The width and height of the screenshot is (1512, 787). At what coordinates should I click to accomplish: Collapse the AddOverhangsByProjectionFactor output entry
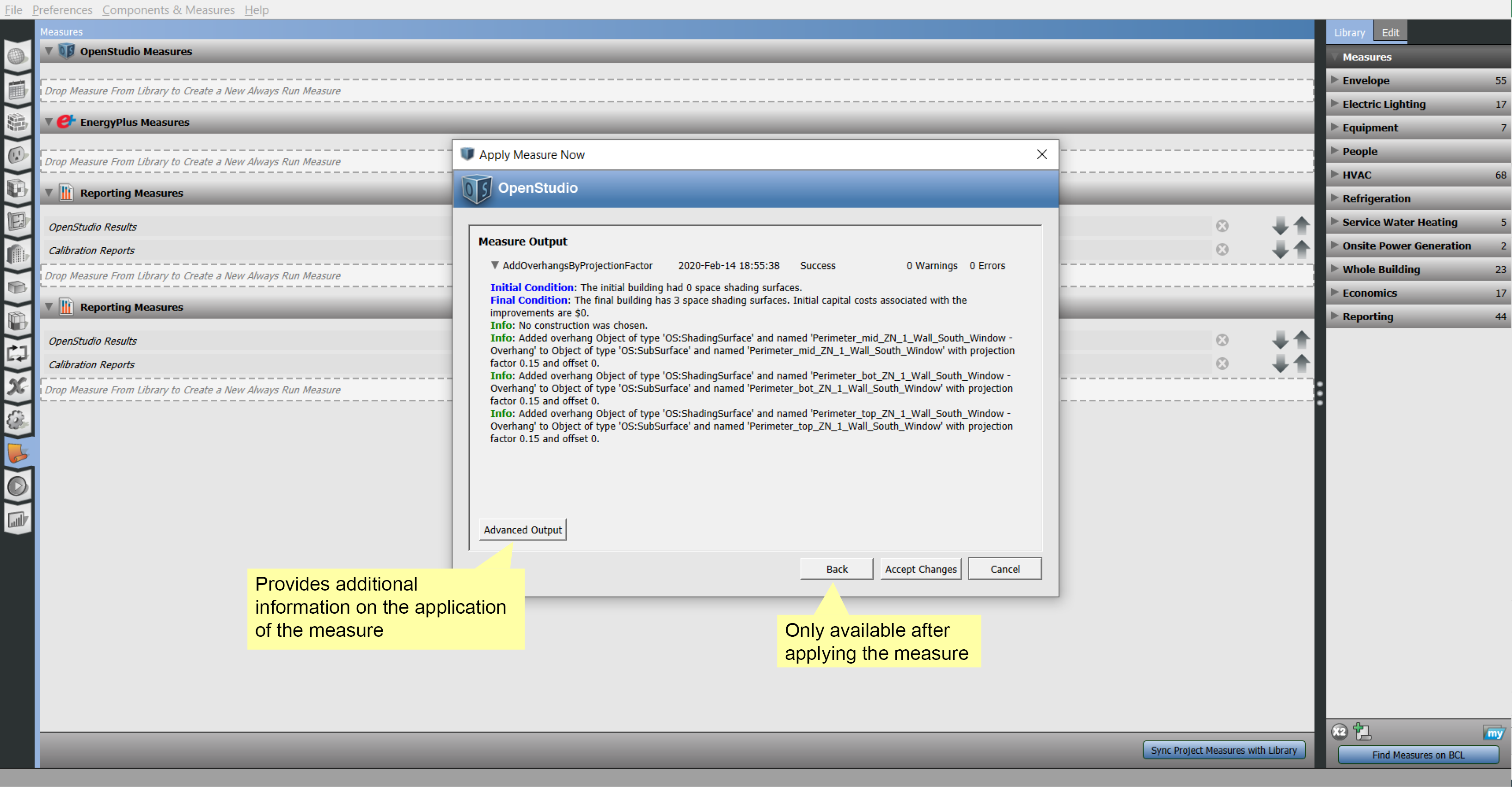point(495,265)
